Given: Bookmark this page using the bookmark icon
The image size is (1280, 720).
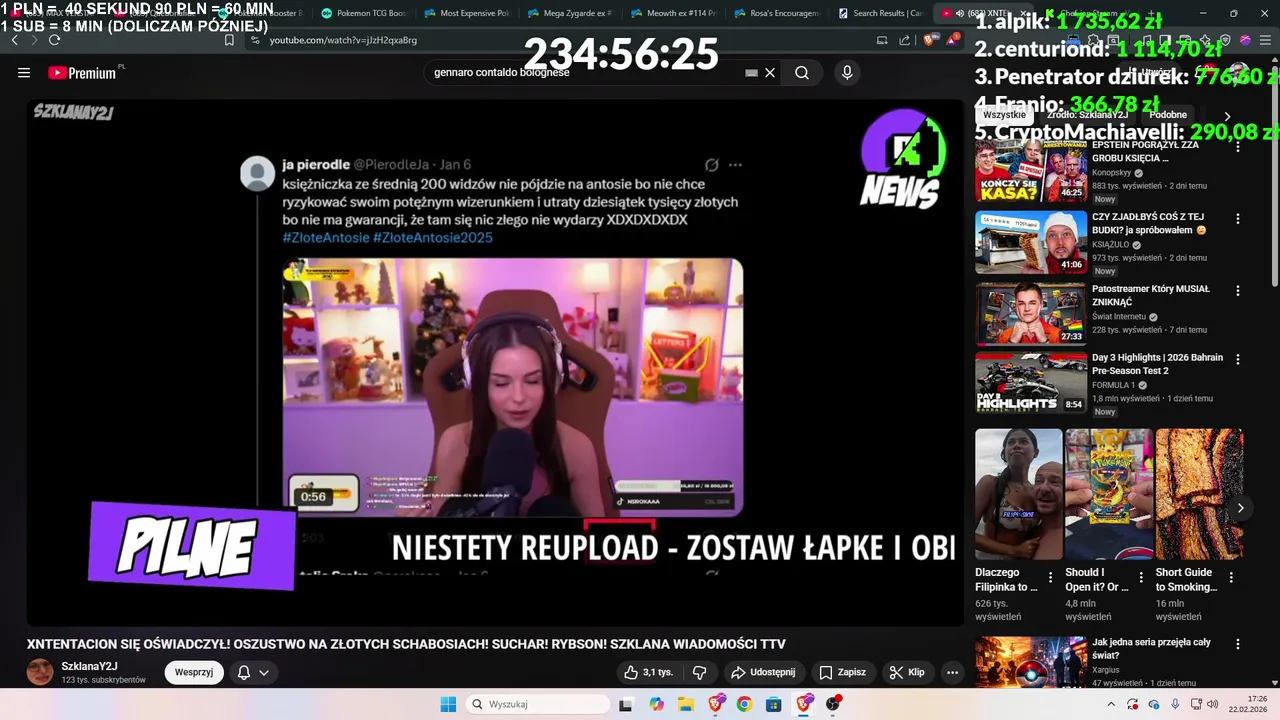Looking at the screenshot, I should pos(229,40).
